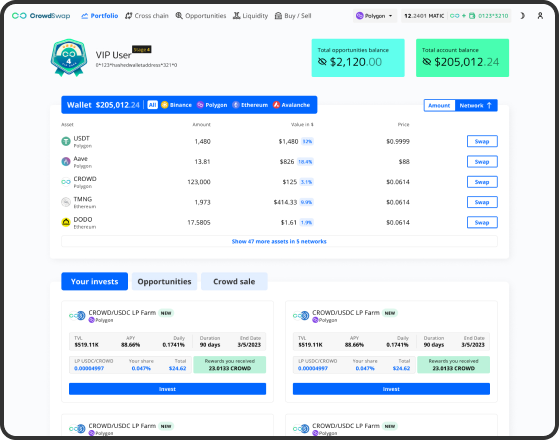Click right card CROWD/USDC pair icon
This screenshot has width=559, height=440.
(301, 316)
